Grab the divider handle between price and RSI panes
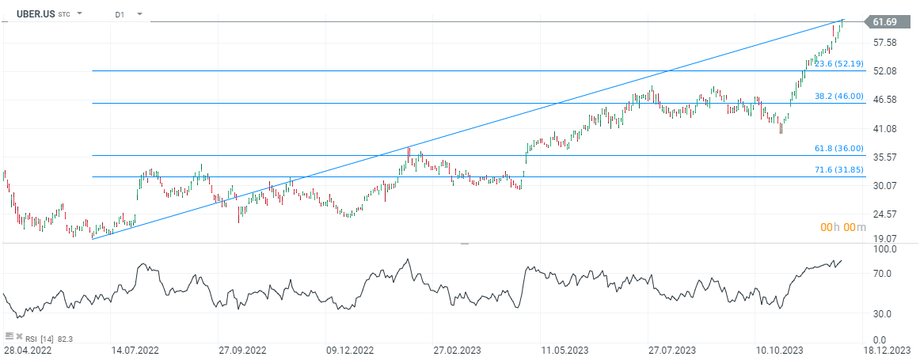Viewport: 920px width, 364px height. pyautogui.click(x=465, y=243)
